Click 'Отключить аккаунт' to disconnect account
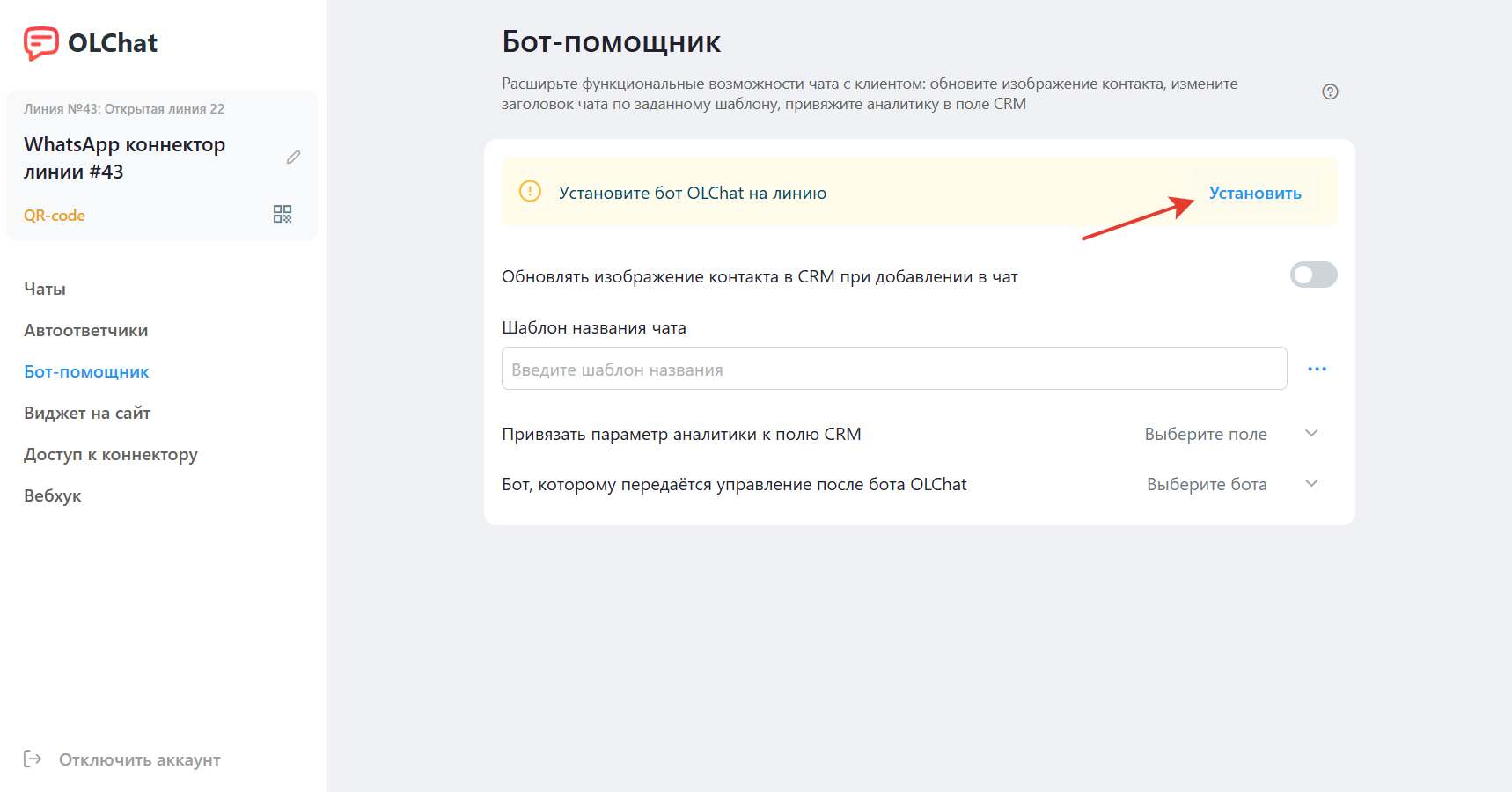The width and height of the screenshot is (1512, 792). 139,760
